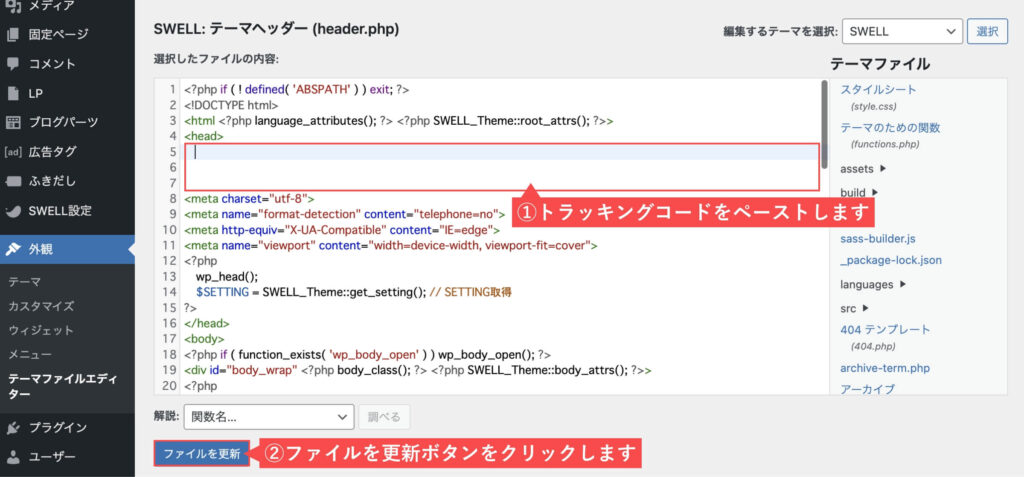
Task: Expand the src folder
Action: click(x=854, y=308)
